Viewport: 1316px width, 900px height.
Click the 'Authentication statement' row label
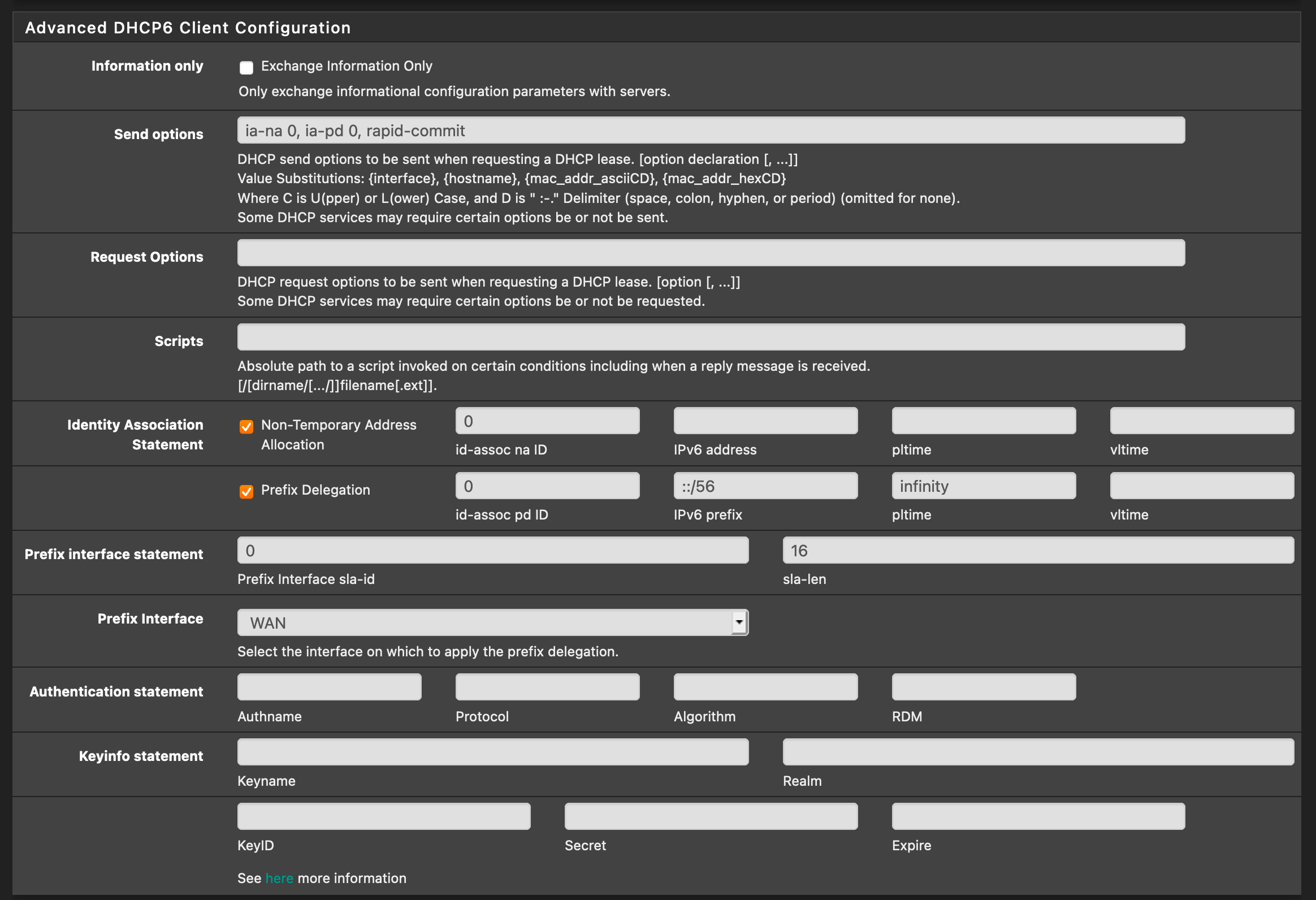tap(116, 691)
